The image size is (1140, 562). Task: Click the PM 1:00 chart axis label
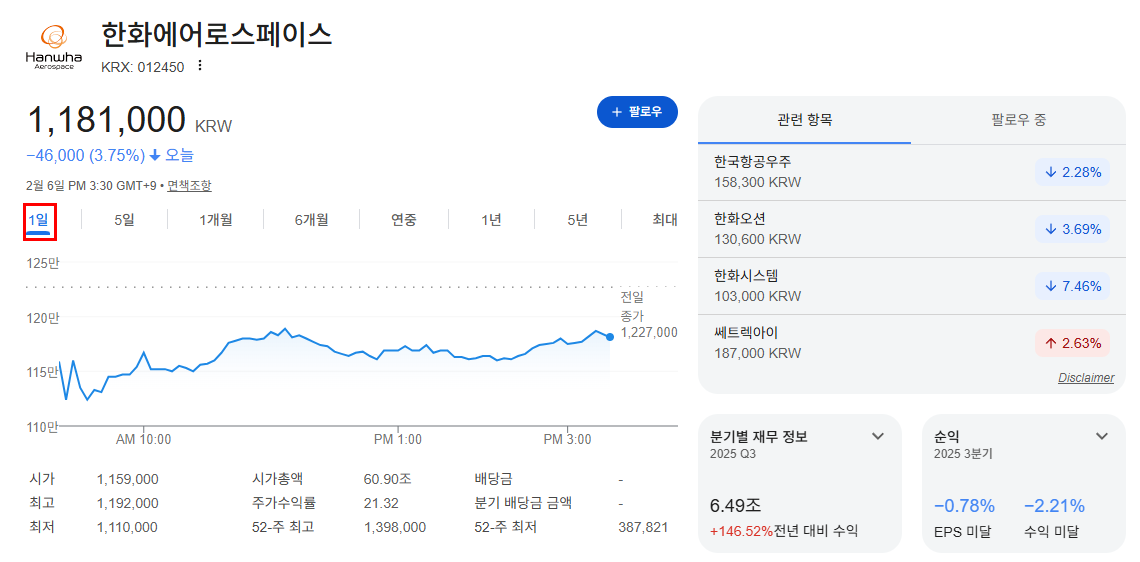pyautogui.click(x=398, y=440)
